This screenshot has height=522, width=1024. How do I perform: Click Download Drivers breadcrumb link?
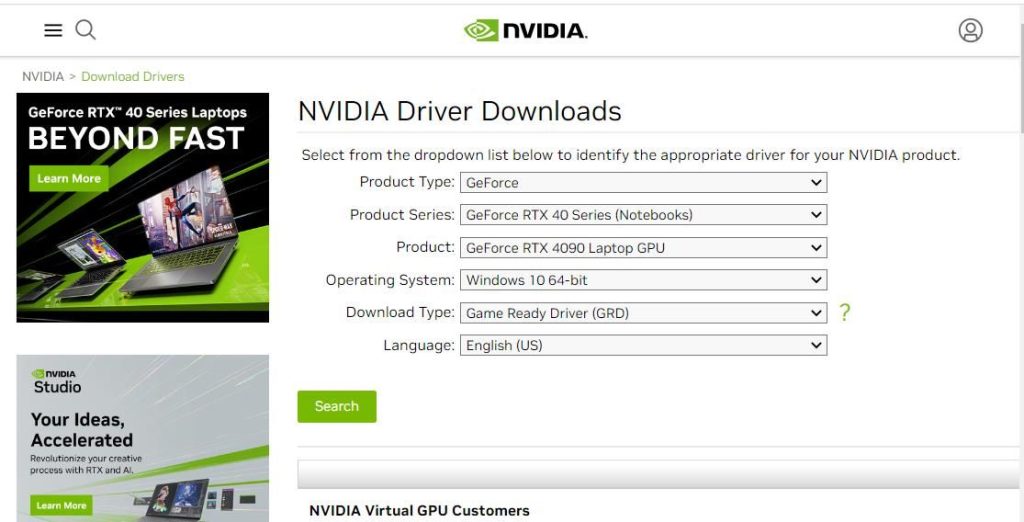click(133, 77)
